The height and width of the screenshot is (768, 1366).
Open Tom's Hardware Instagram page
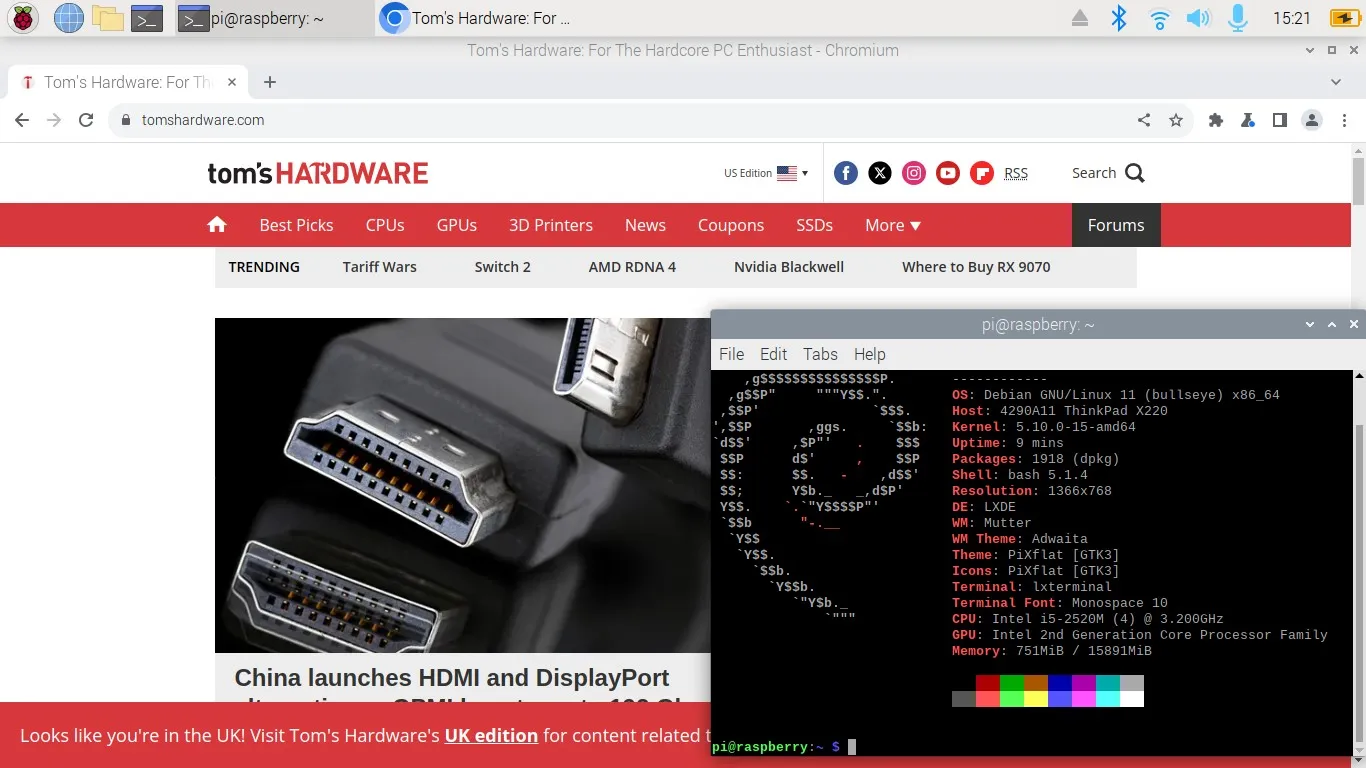coord(914,173)
